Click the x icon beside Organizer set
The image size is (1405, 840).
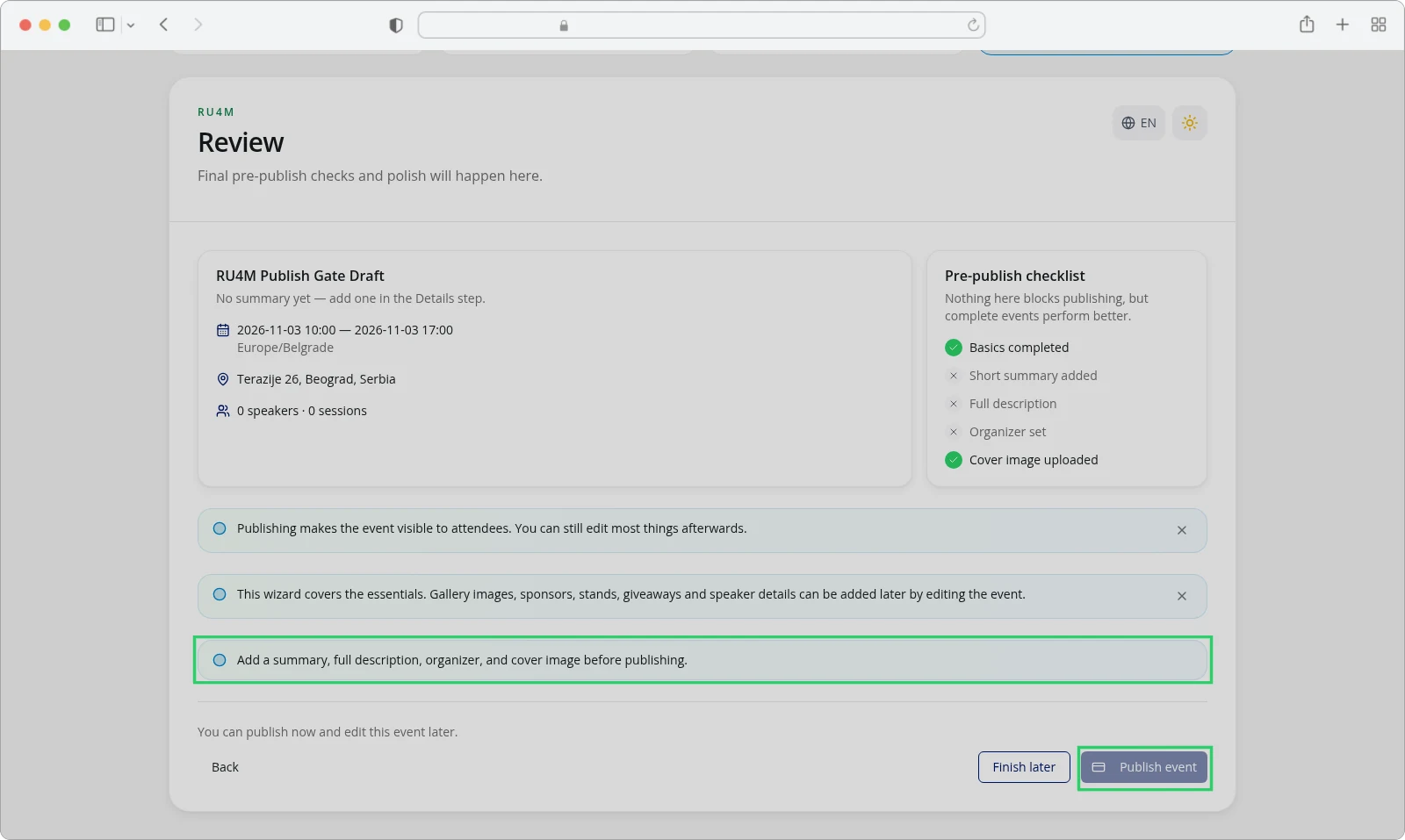tap(954, 432)
